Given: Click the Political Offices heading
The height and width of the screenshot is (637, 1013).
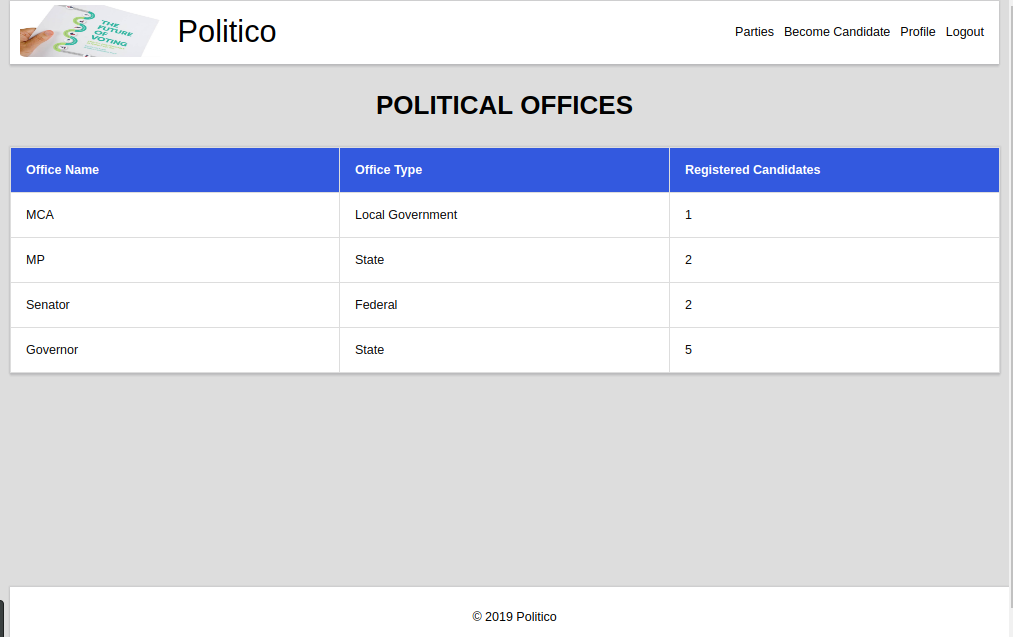Looking at the screenshot, I should coord(505,105).
